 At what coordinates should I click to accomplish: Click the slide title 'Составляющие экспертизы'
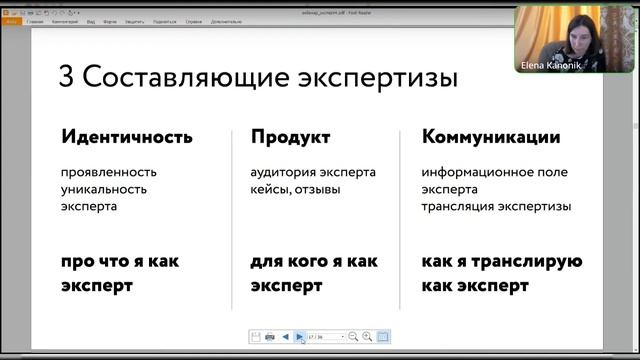coord(270,77)
